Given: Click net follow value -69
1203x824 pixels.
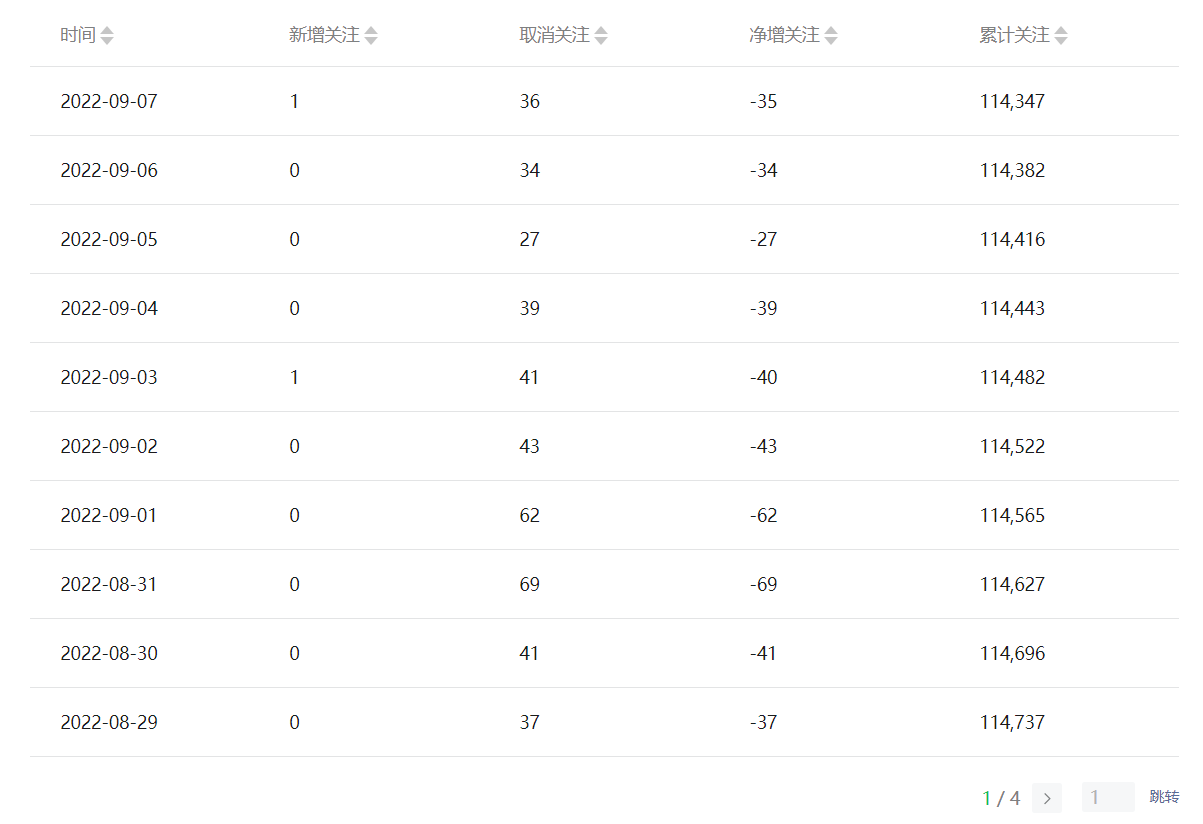Looking at the screenshot, I should [764, 584].
